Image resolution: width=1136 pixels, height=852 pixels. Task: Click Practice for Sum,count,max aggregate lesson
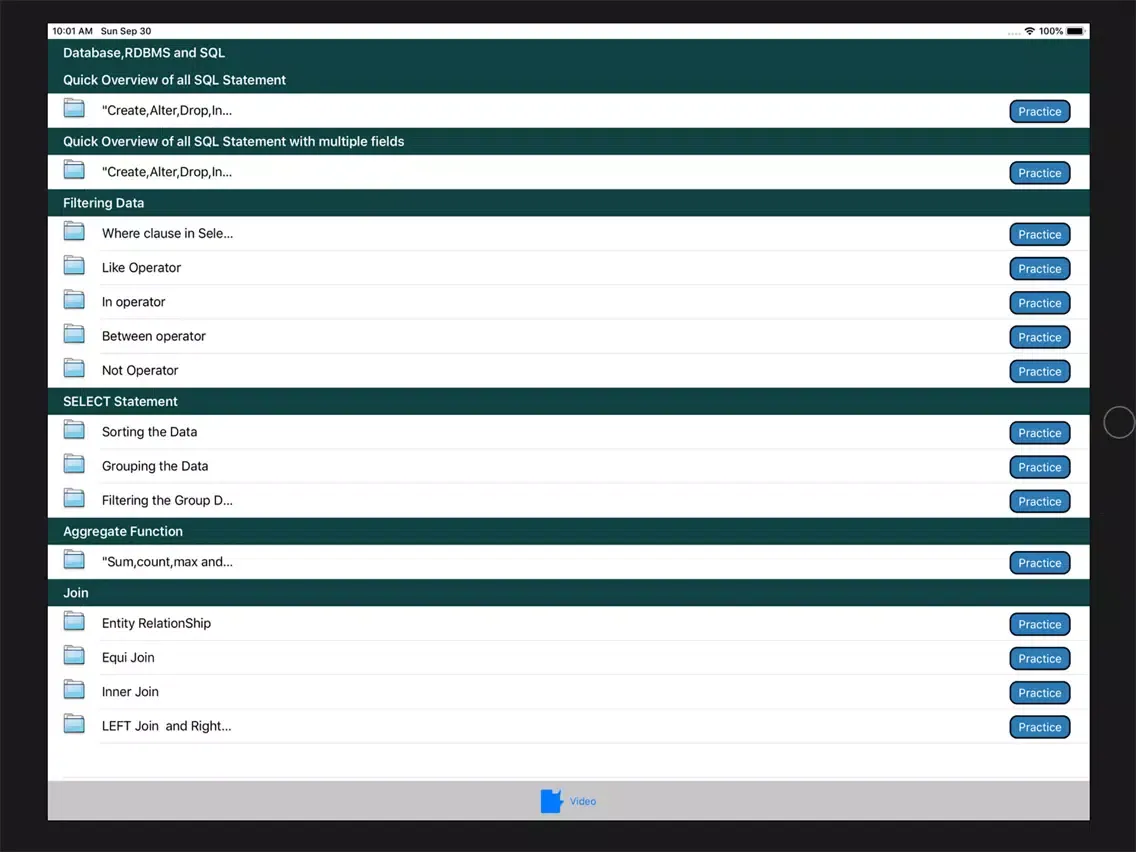tap(1039, 563)
